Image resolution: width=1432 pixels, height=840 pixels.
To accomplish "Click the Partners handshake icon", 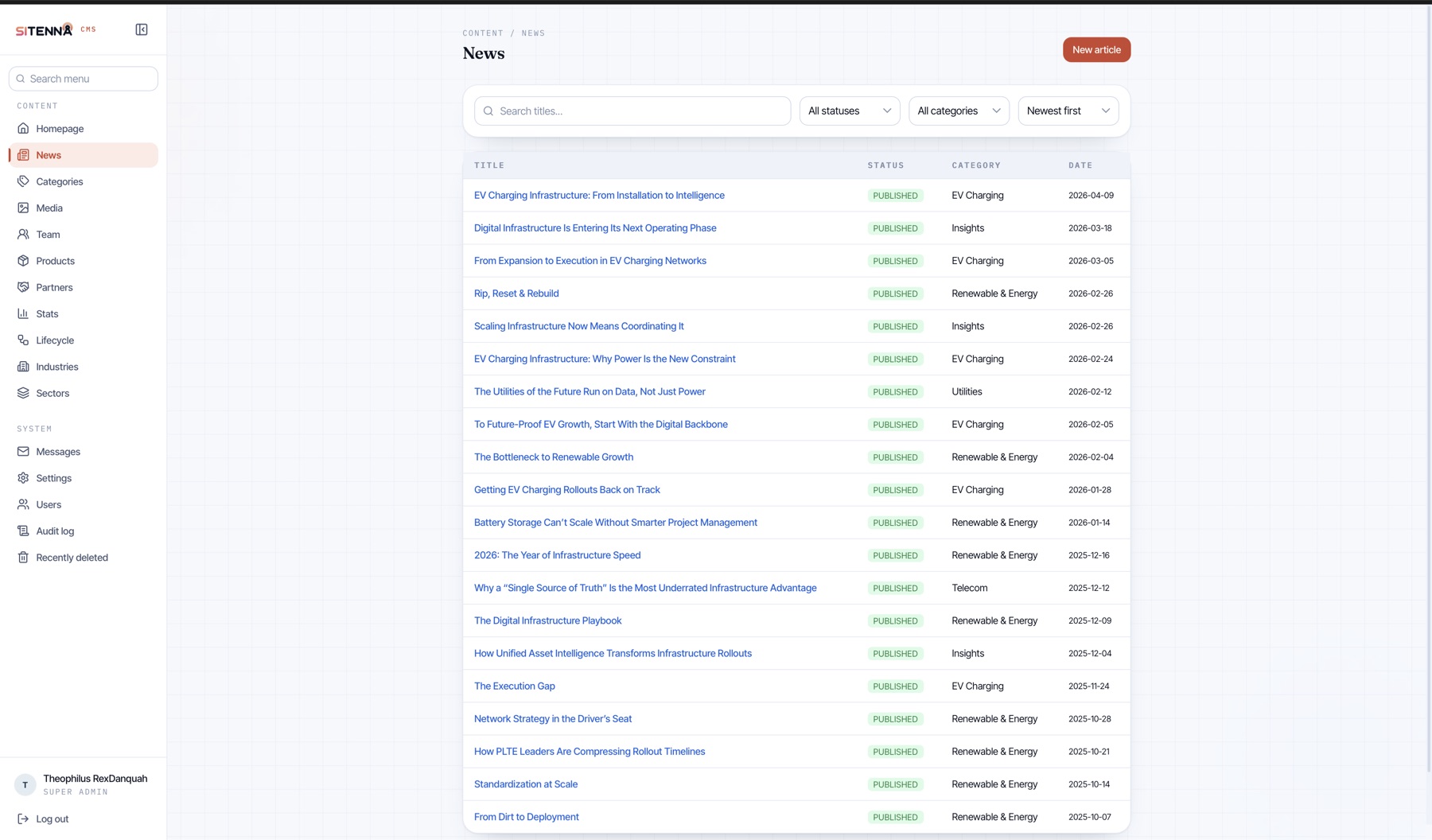I will [x=23, y=287].
